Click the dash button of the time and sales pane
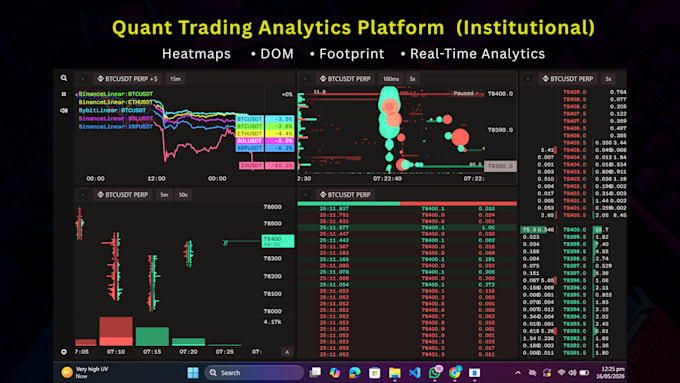Viewport: 680px width, 383px height. click(305, 195)
